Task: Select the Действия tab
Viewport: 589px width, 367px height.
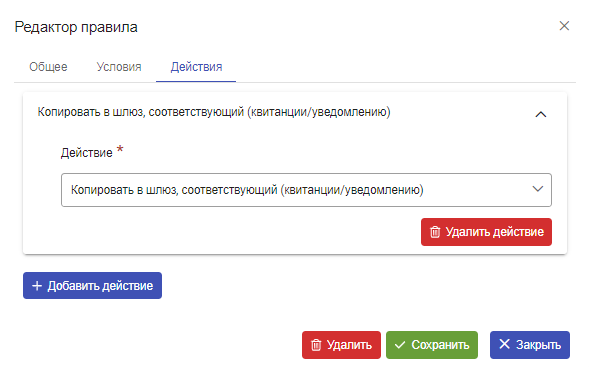Action: (x=196, y=67)
